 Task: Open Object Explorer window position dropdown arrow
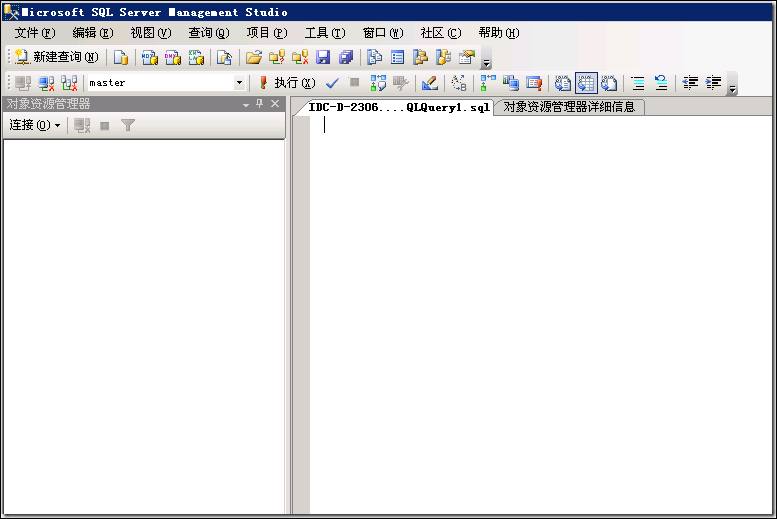245,105
